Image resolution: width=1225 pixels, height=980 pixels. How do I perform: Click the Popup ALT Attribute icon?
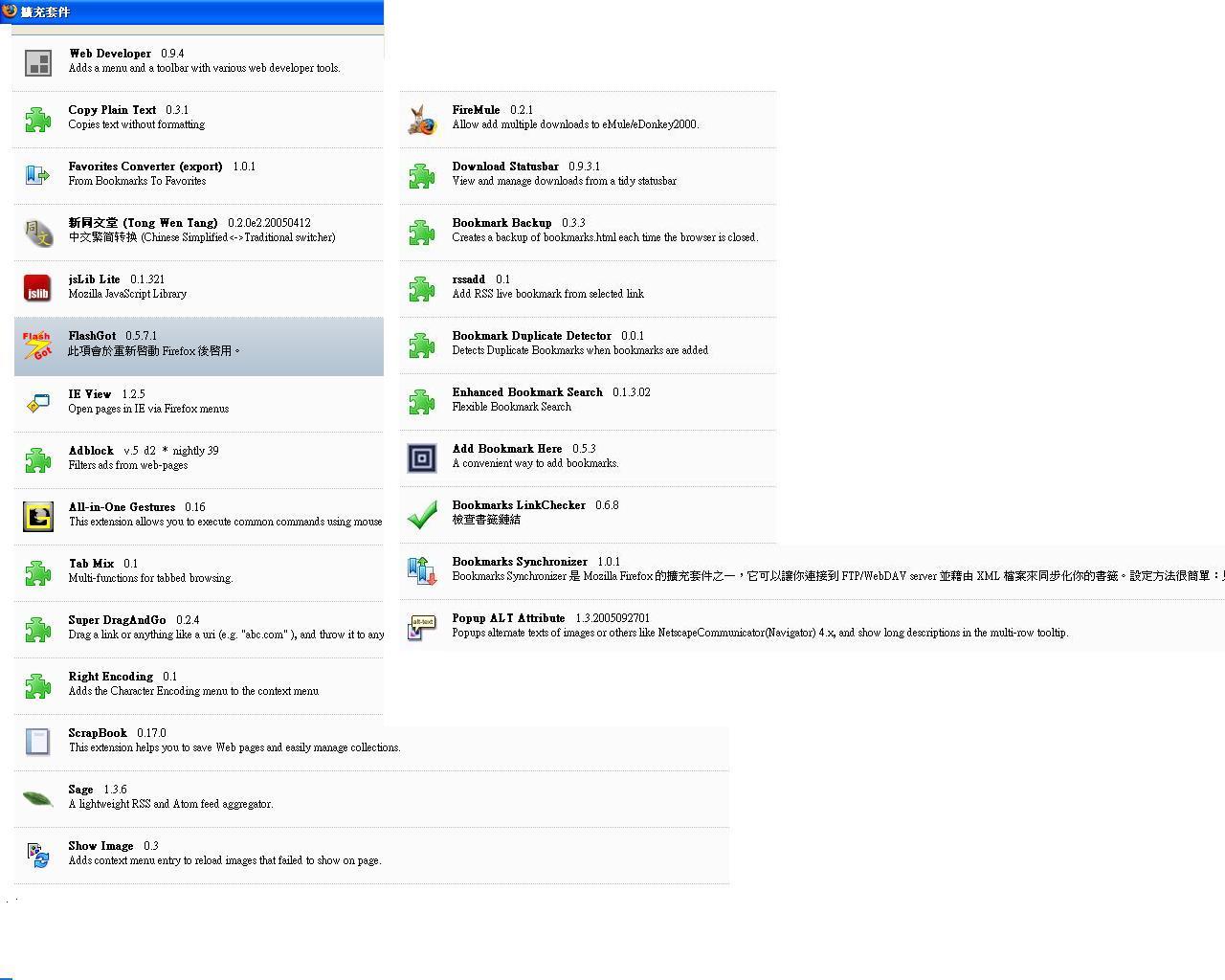[422, 627]
